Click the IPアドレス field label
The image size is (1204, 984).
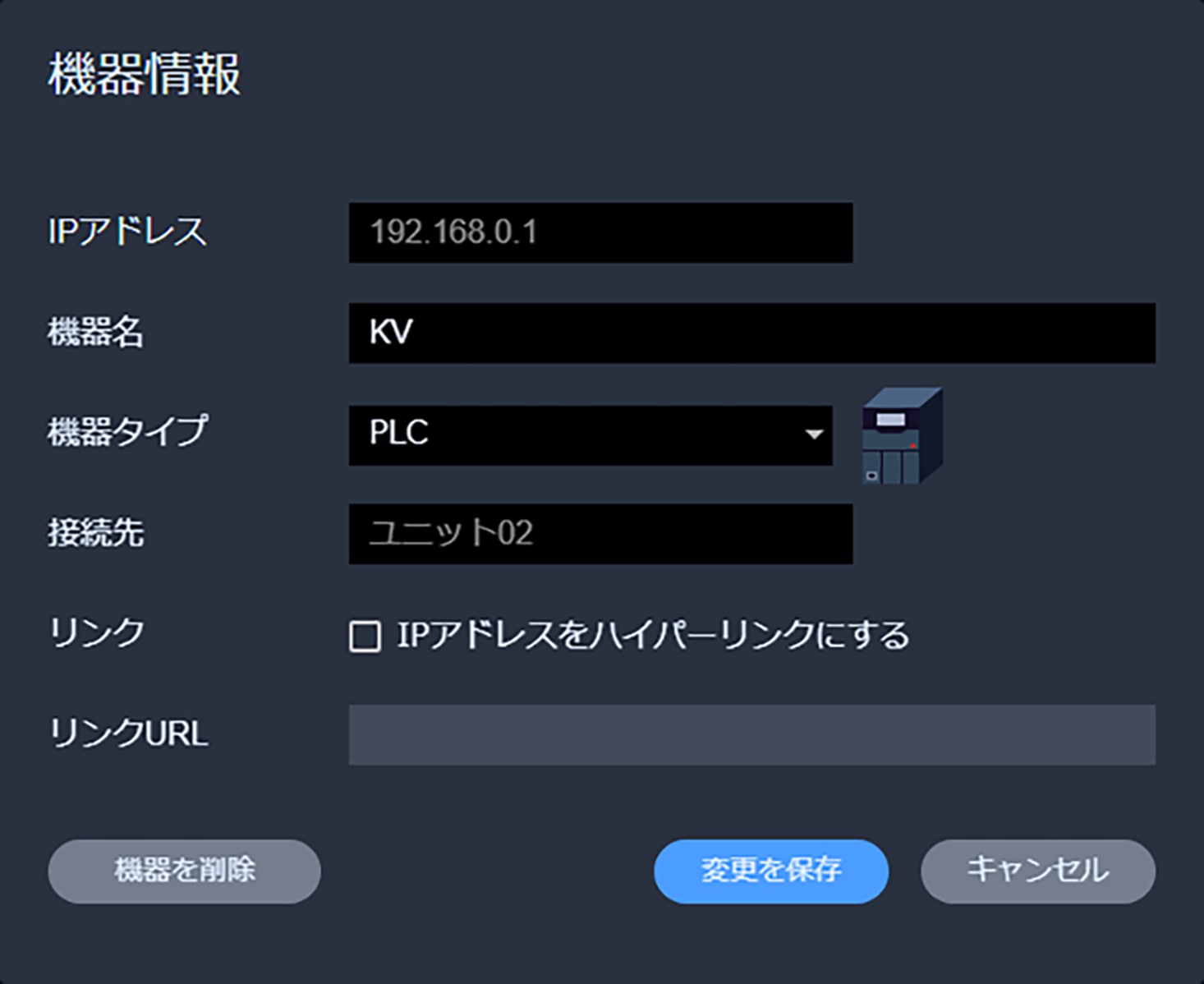[x=127, y=232]
